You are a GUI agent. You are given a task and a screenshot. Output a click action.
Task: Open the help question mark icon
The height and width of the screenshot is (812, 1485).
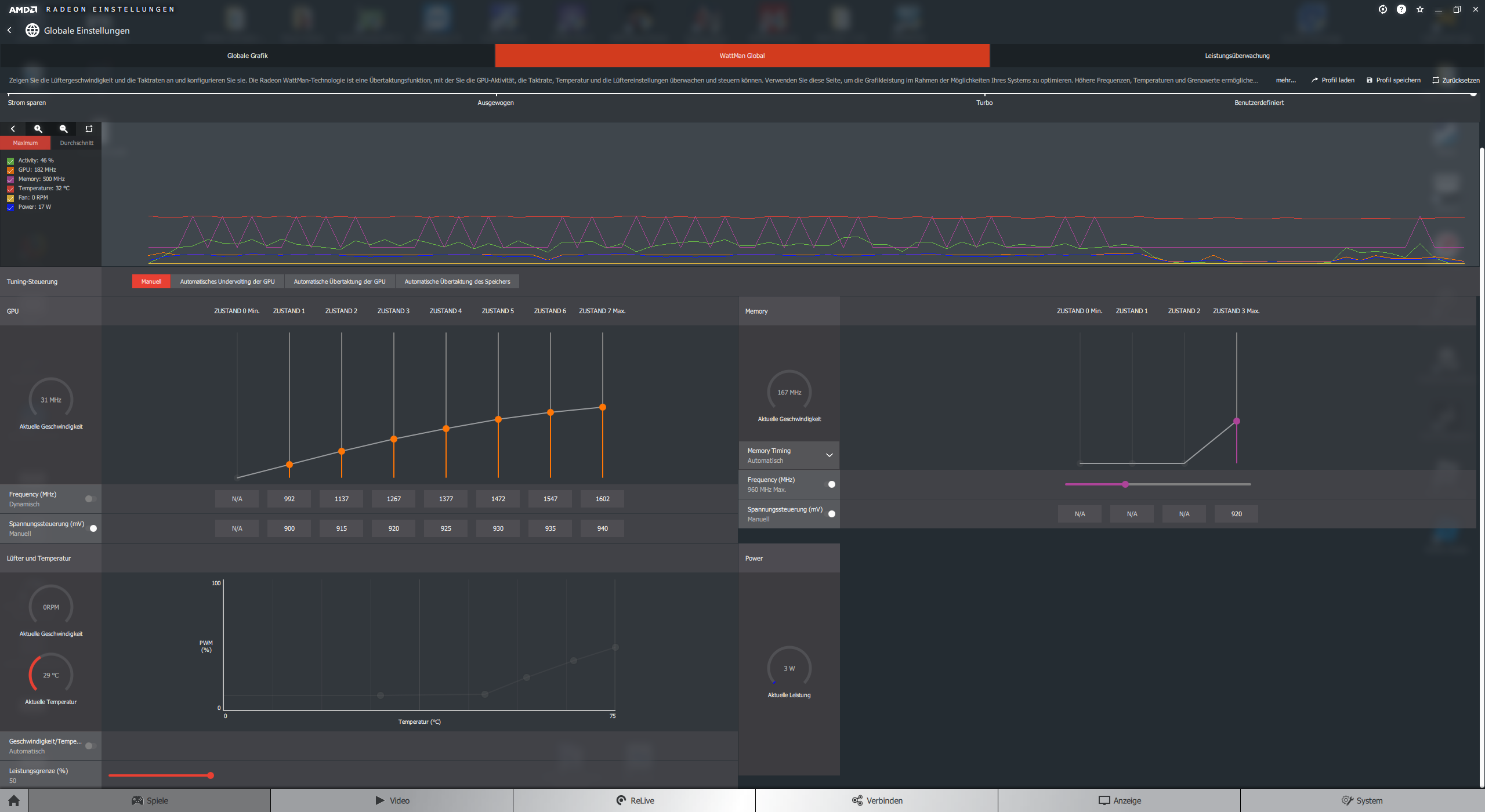[x=1401, y=9]
